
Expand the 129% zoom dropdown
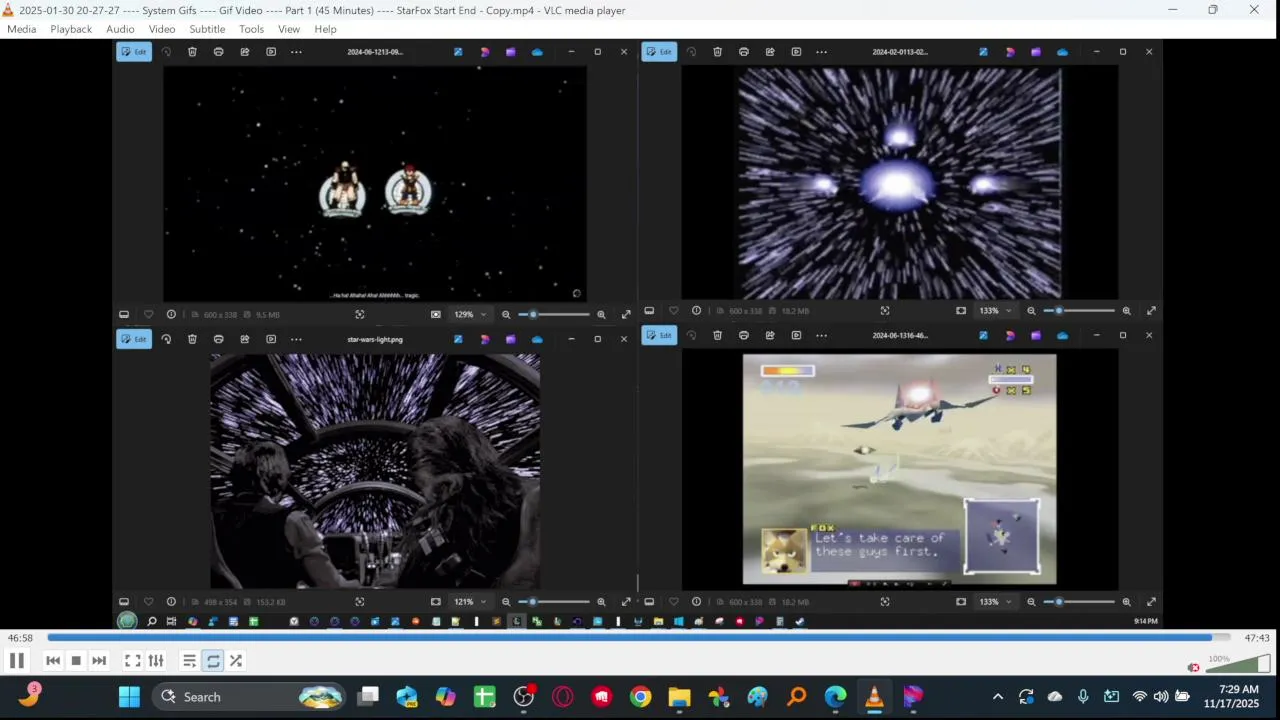pyautogui.click(x=470, y=314)
